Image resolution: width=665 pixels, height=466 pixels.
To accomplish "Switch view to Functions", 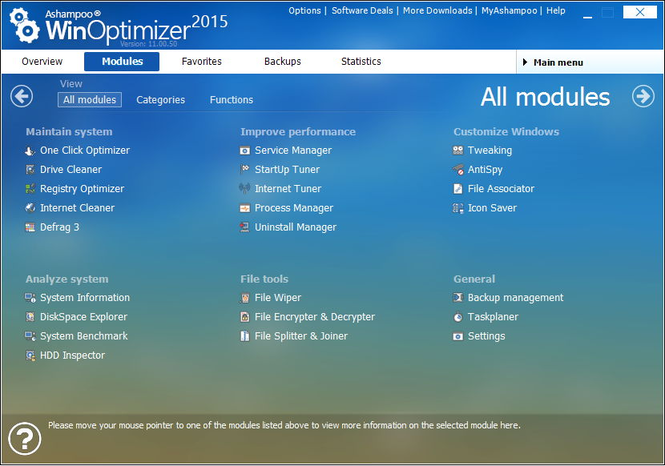I will point(231,100).
